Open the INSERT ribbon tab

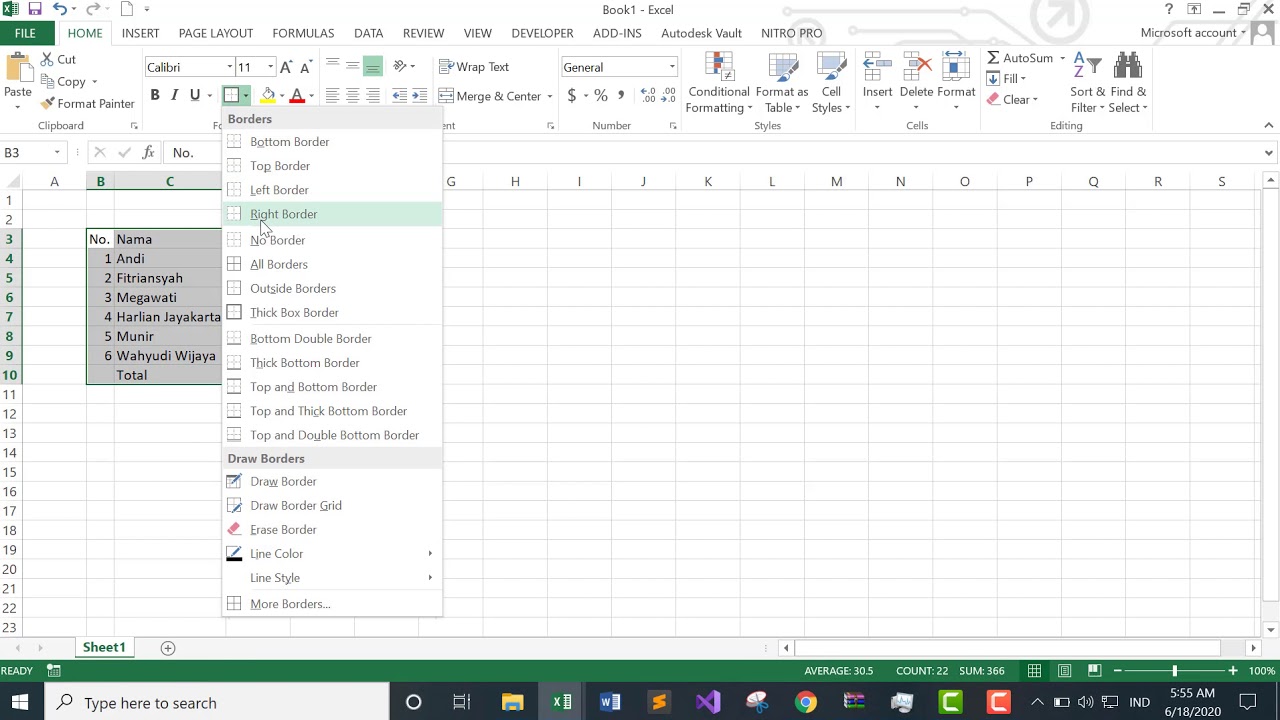pyautogui.click(x=140, y=33)
